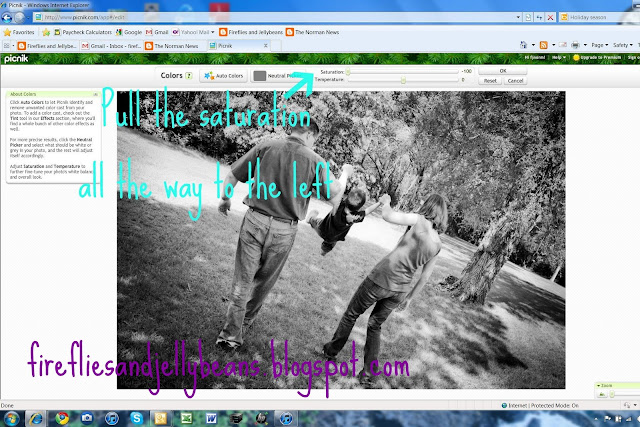Reset the color adjustments
This screenshot has width=640, height=427.
490,80
